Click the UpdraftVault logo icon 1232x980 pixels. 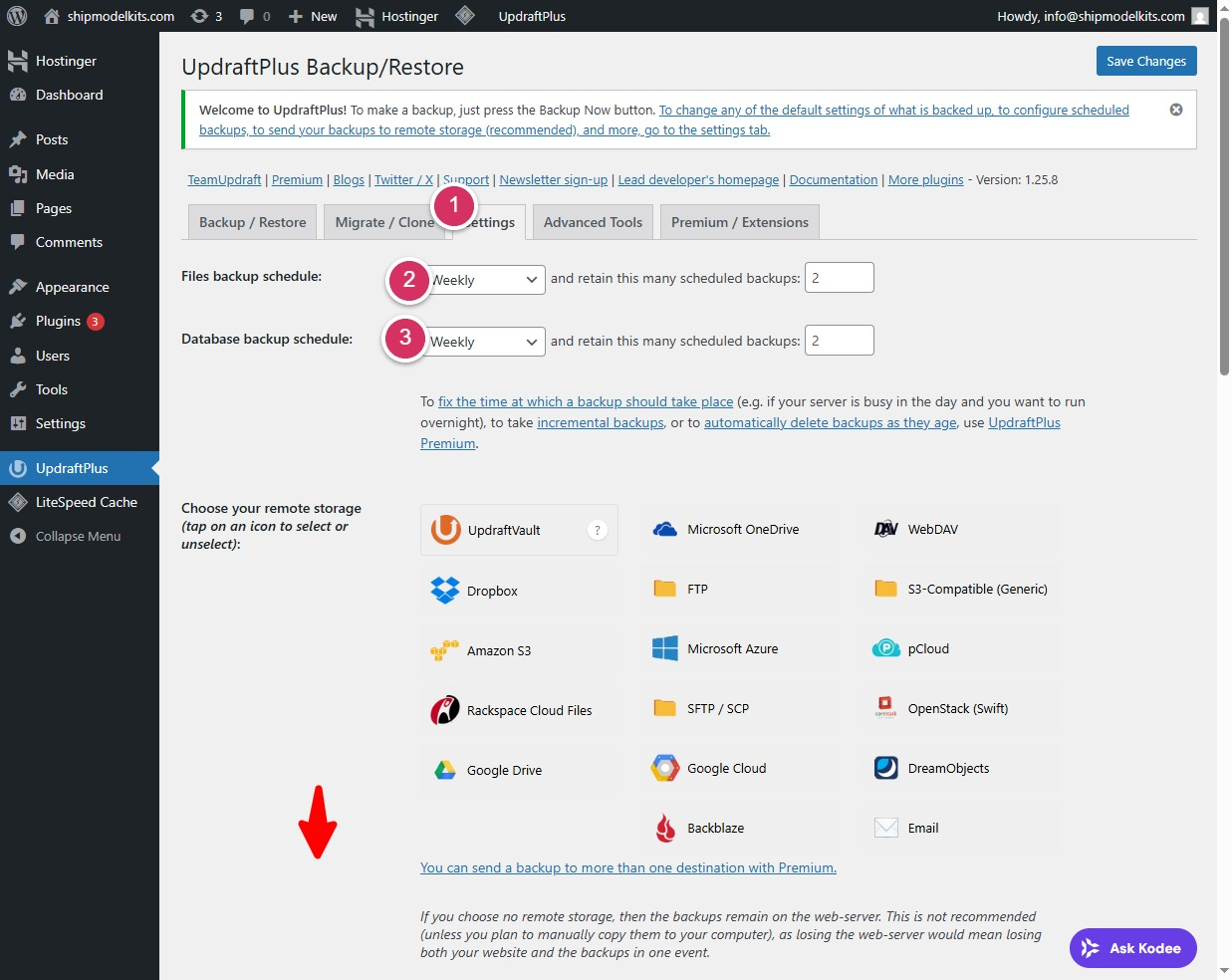(x=446, y=530)
